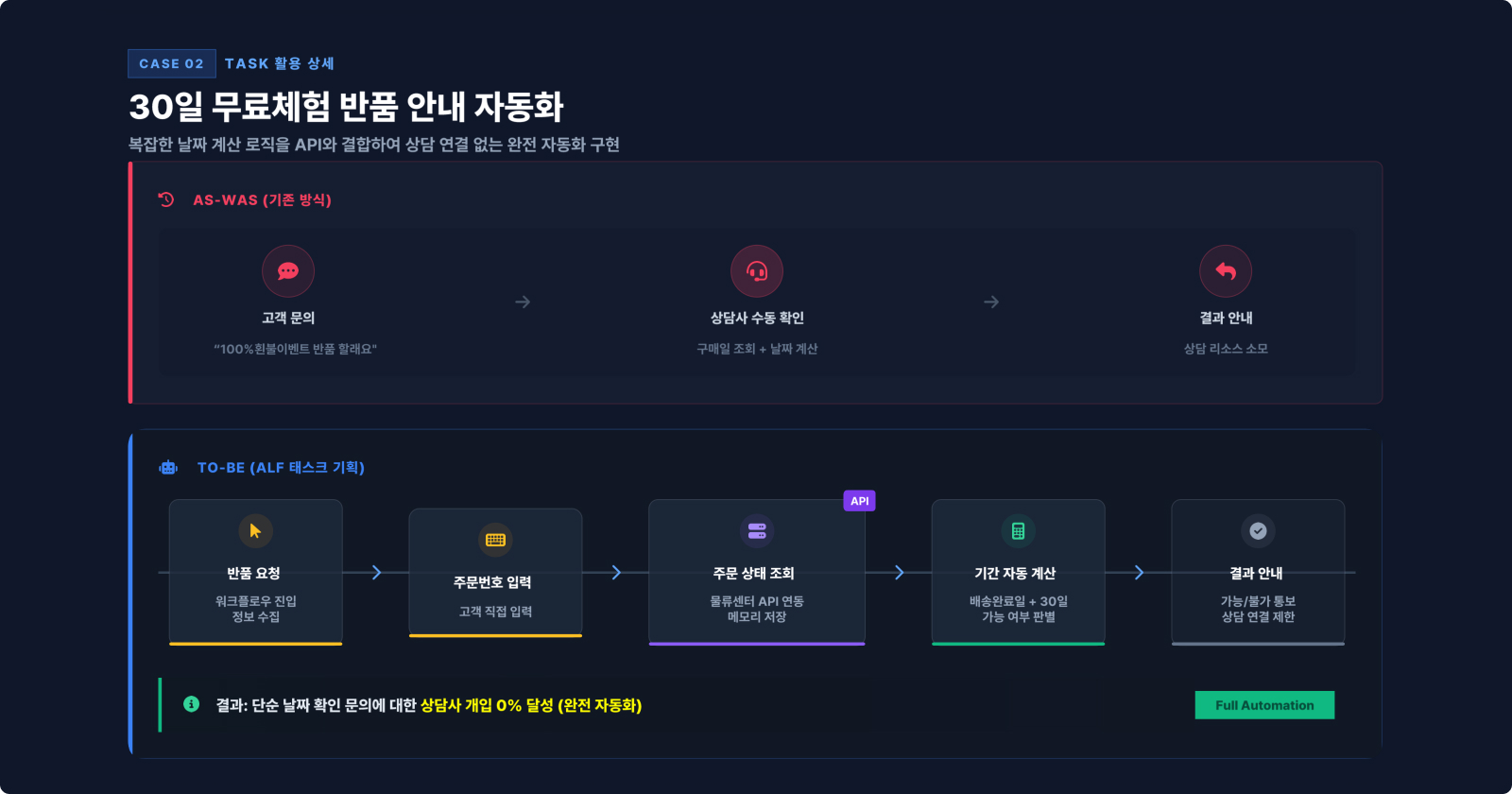The height and width of the screenshot is (794, 1512).
Task: Click the chevron after the 반품 요청 card
Action: (376, 573)
